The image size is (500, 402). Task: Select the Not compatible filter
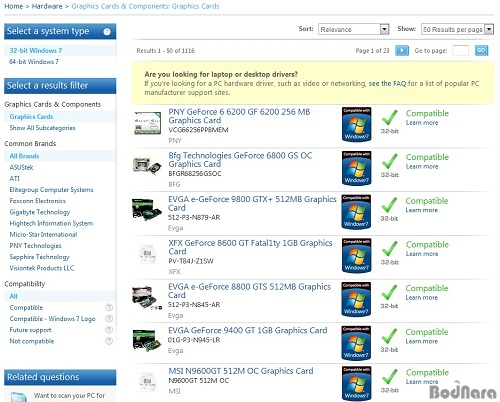(32, 341)
